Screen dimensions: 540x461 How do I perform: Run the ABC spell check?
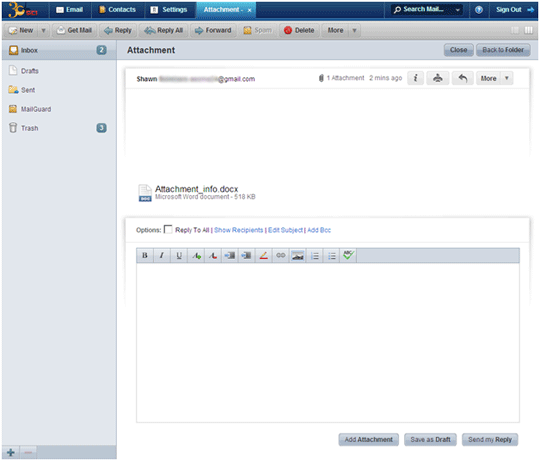pos(348,255)
